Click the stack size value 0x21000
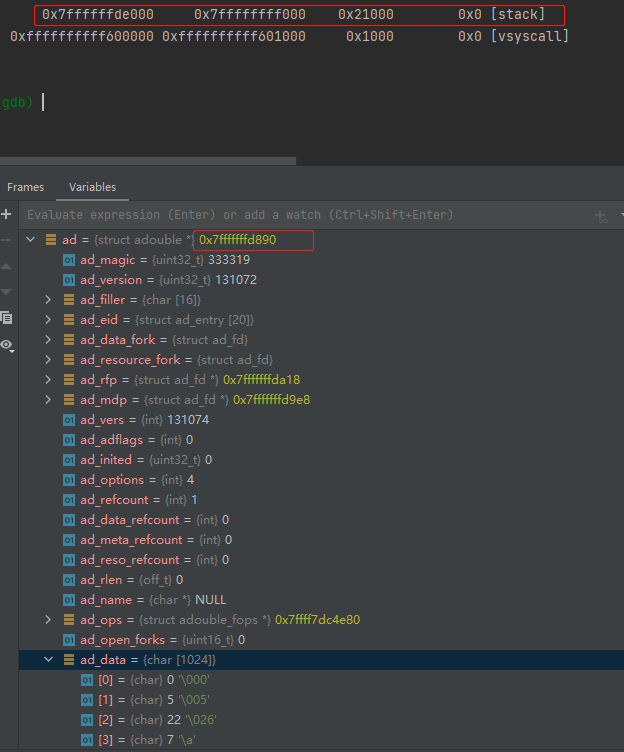This screenshot has width=624, height=752. (x=365, y=14)
